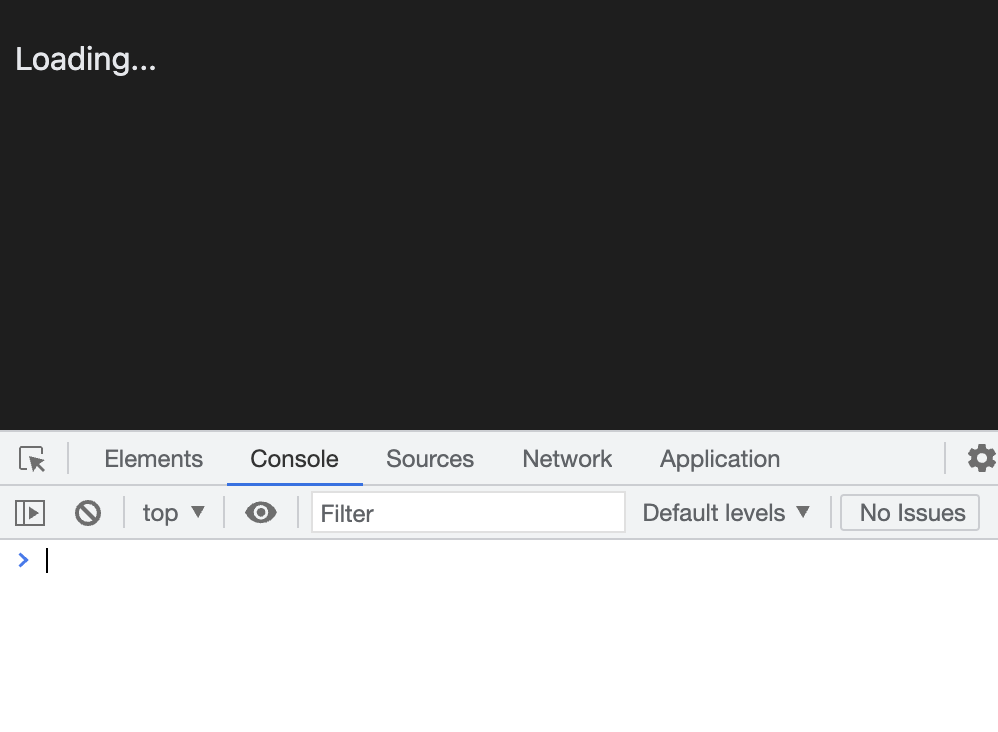The image size is (998, 732).
Task: Focus the console Filter field
Action: [x=468, y=513]
